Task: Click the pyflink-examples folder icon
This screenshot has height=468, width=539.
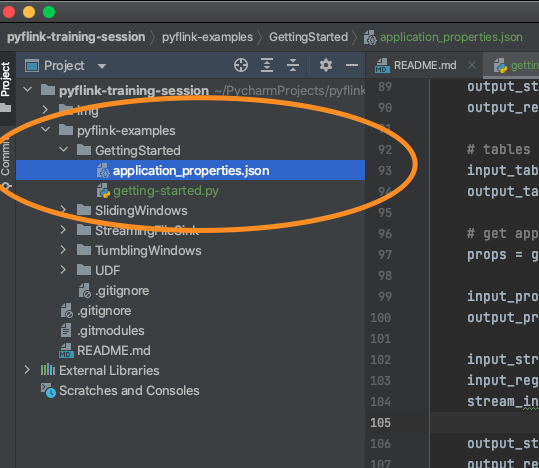Action: [66, 130]
